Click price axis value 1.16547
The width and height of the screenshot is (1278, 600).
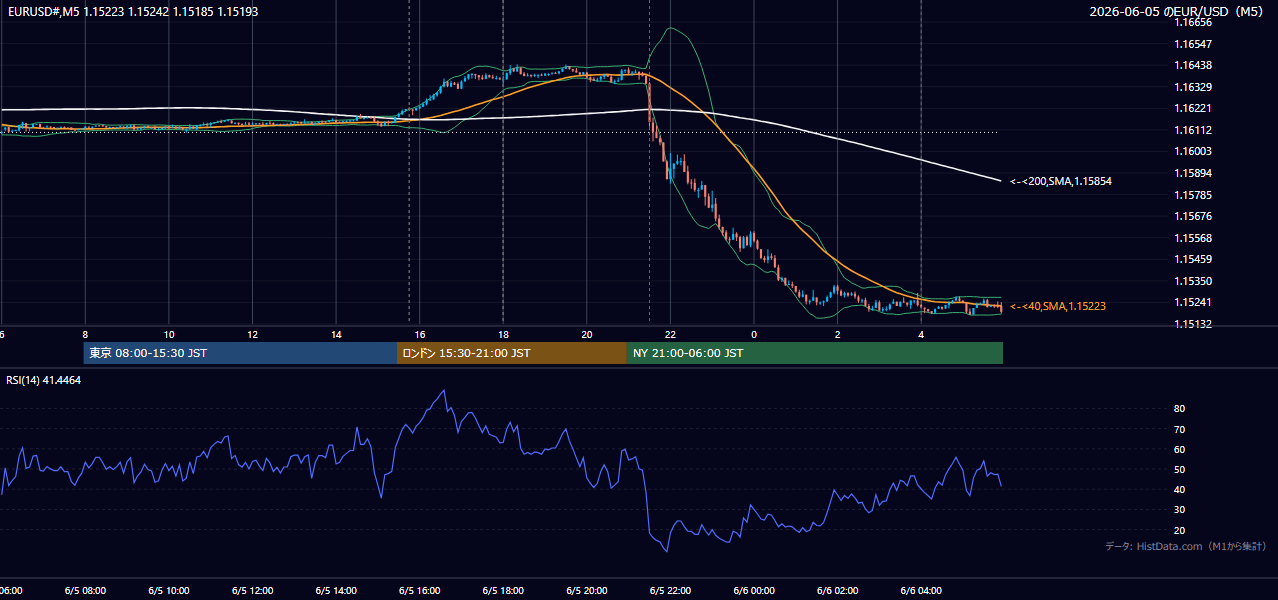(1193, 44)
